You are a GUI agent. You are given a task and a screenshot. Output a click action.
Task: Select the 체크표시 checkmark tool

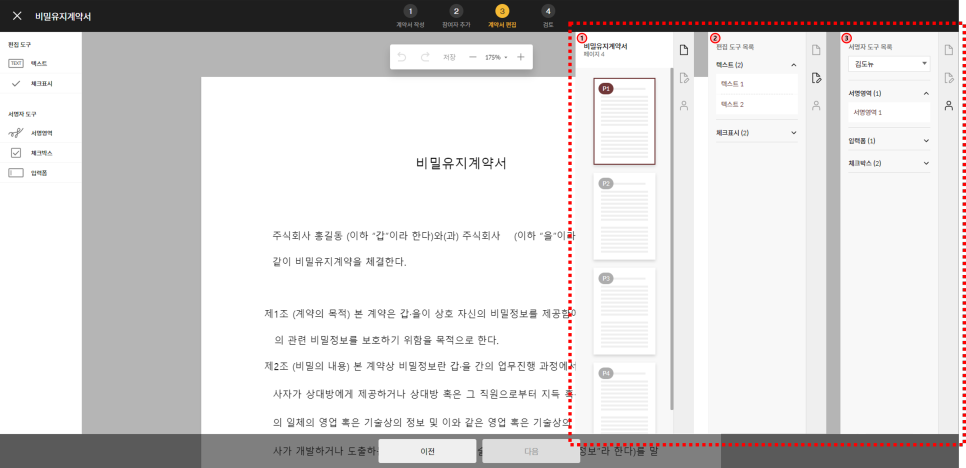[x=41, y=83]
